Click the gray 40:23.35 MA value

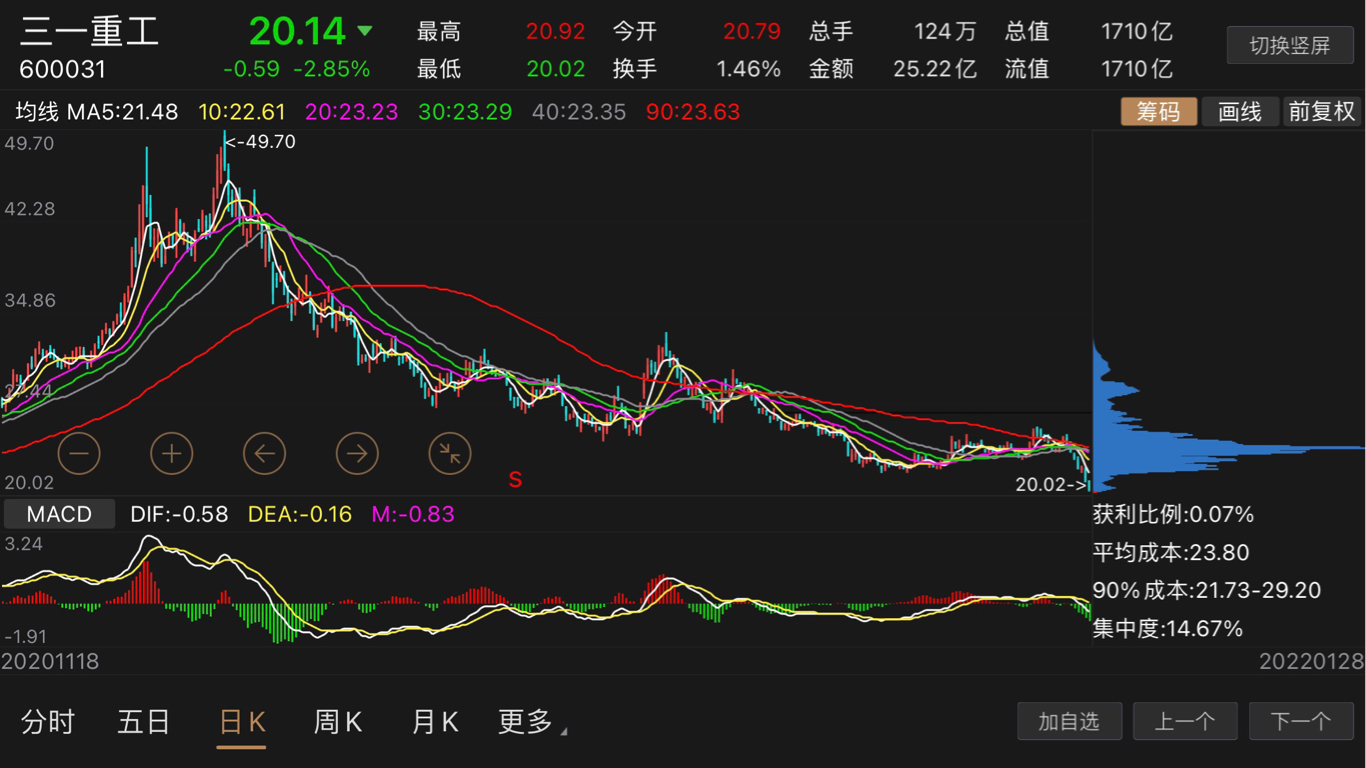[x=579, y=112]
